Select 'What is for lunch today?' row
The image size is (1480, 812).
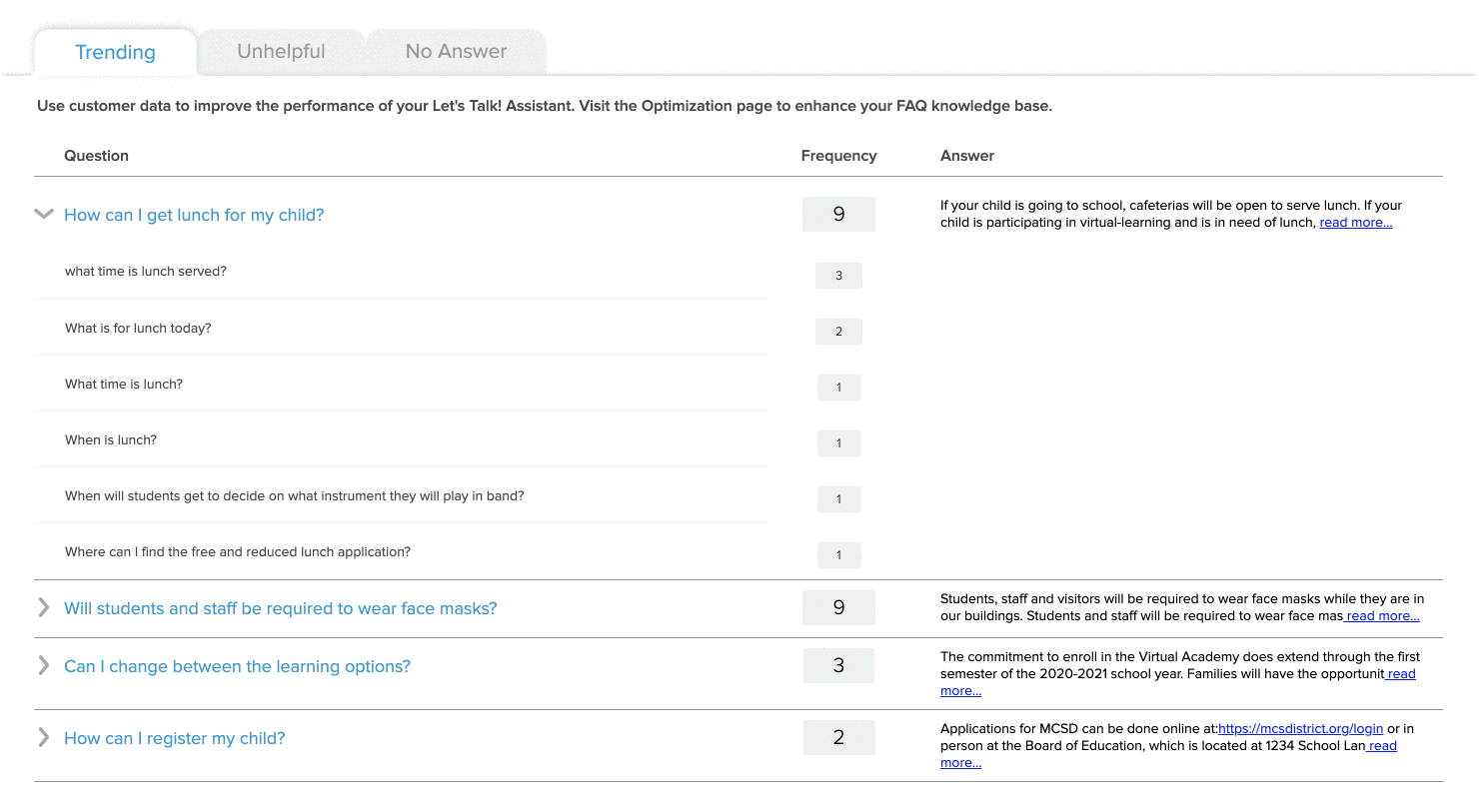point(138,328)
